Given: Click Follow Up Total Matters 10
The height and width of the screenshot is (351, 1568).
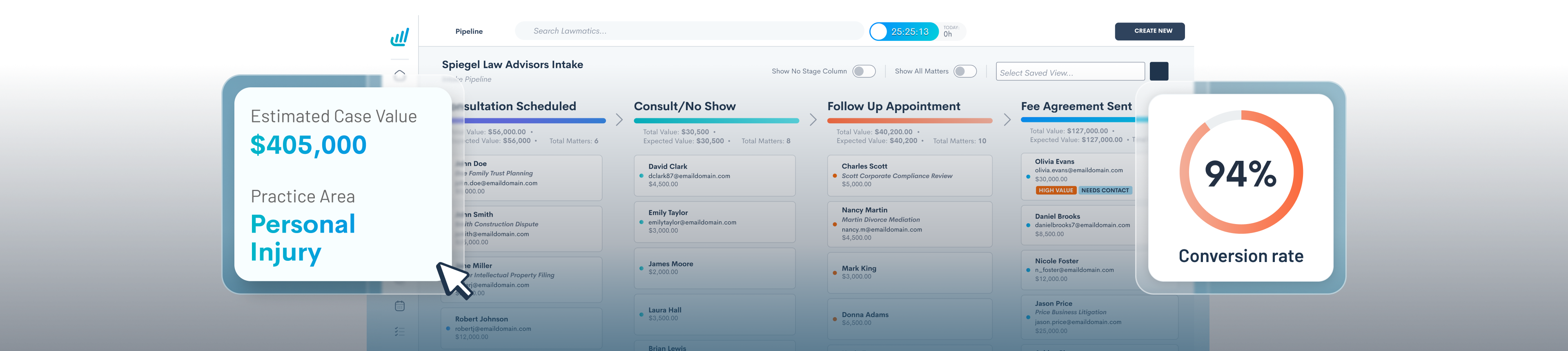Looking at the screenshot, I should [x=959, y=141].
